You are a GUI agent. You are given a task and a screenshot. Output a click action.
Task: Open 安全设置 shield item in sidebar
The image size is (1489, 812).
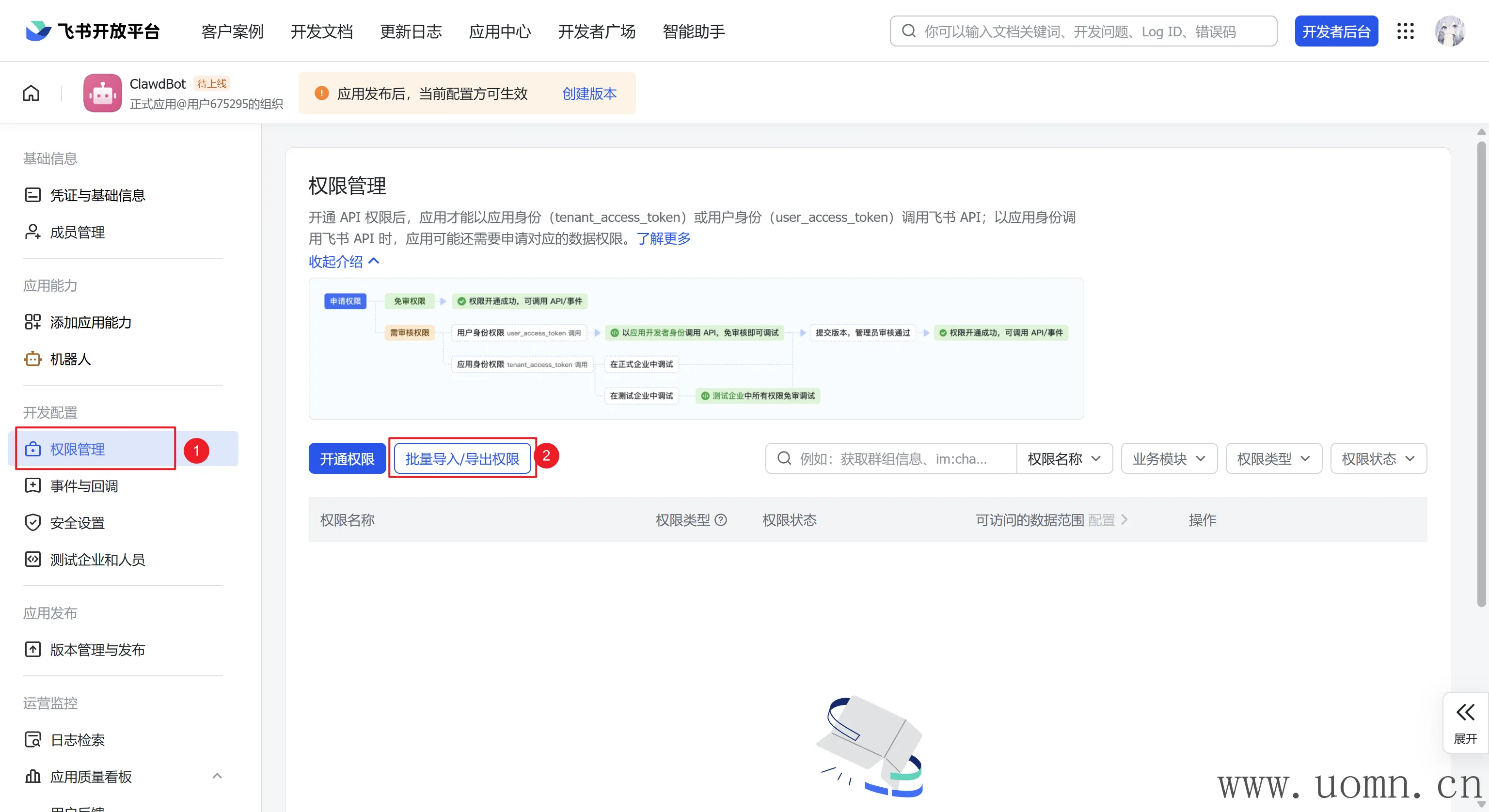[77, 522]
